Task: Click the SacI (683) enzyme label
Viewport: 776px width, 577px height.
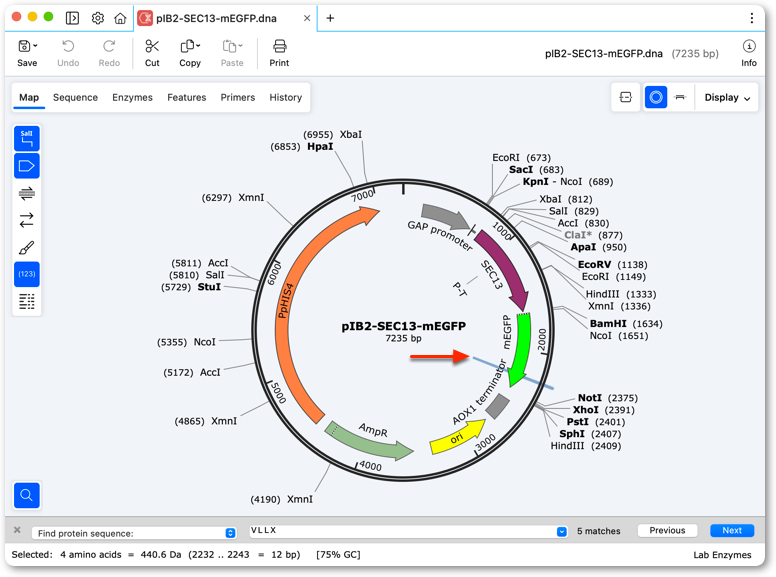Action: click(x=536, y=170)
